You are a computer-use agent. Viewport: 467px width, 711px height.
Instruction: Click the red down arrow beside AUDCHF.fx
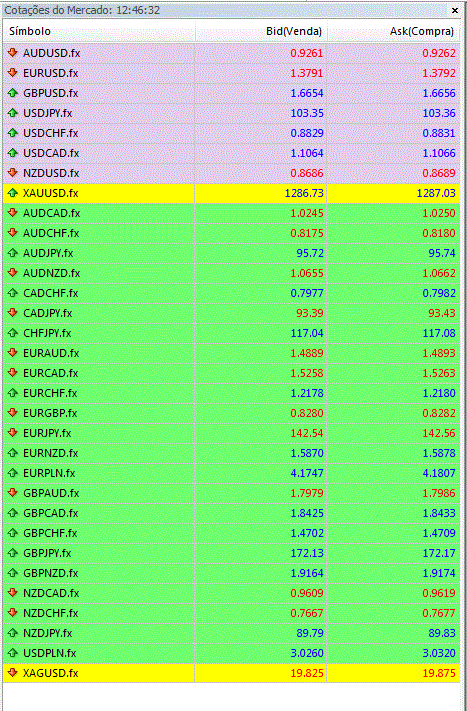(13, 233)
